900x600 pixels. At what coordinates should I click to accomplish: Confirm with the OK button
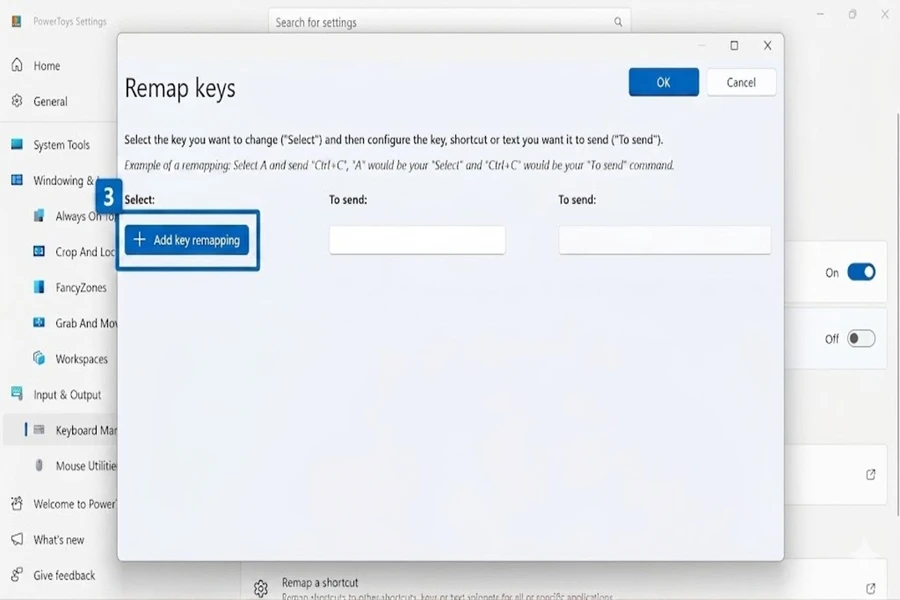(664, 82)
